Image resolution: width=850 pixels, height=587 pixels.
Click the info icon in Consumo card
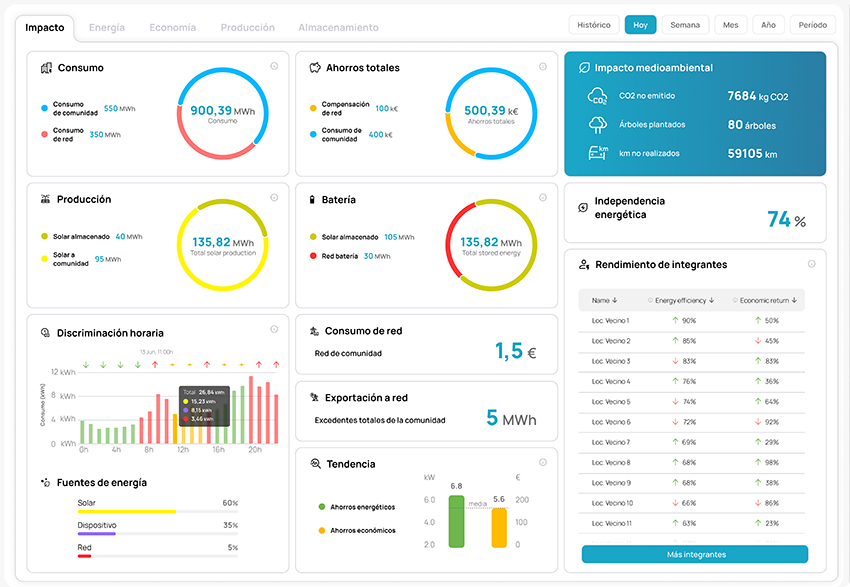274,66
